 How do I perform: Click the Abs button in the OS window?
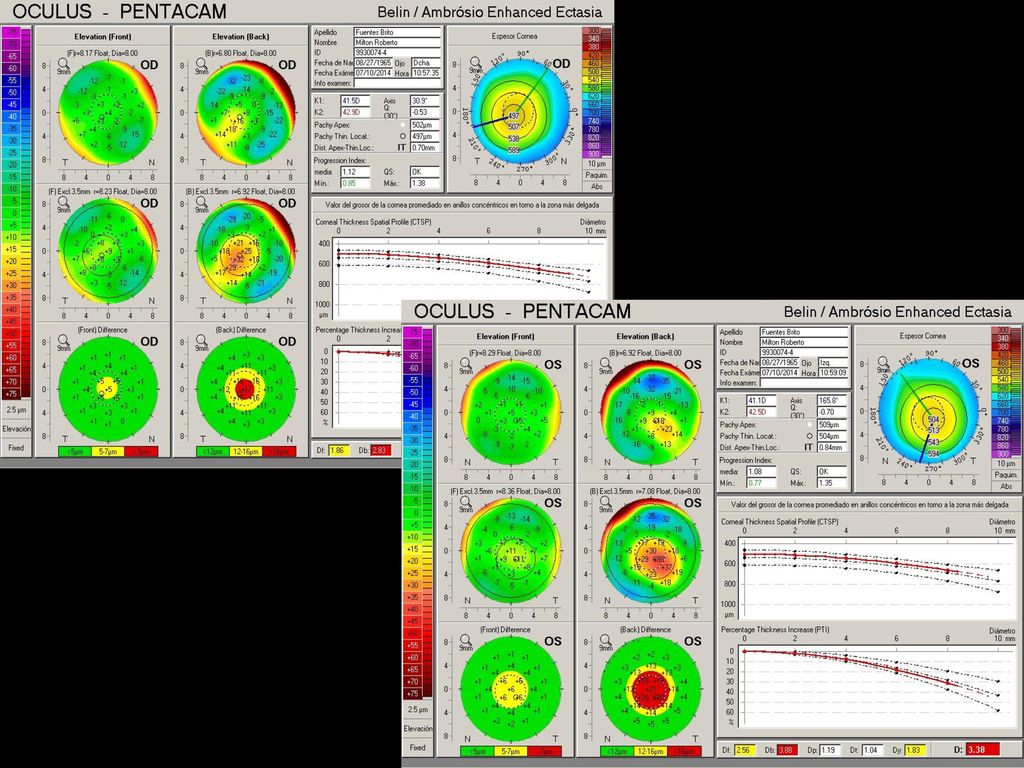pyautogui.click(x=1006, y=486)
